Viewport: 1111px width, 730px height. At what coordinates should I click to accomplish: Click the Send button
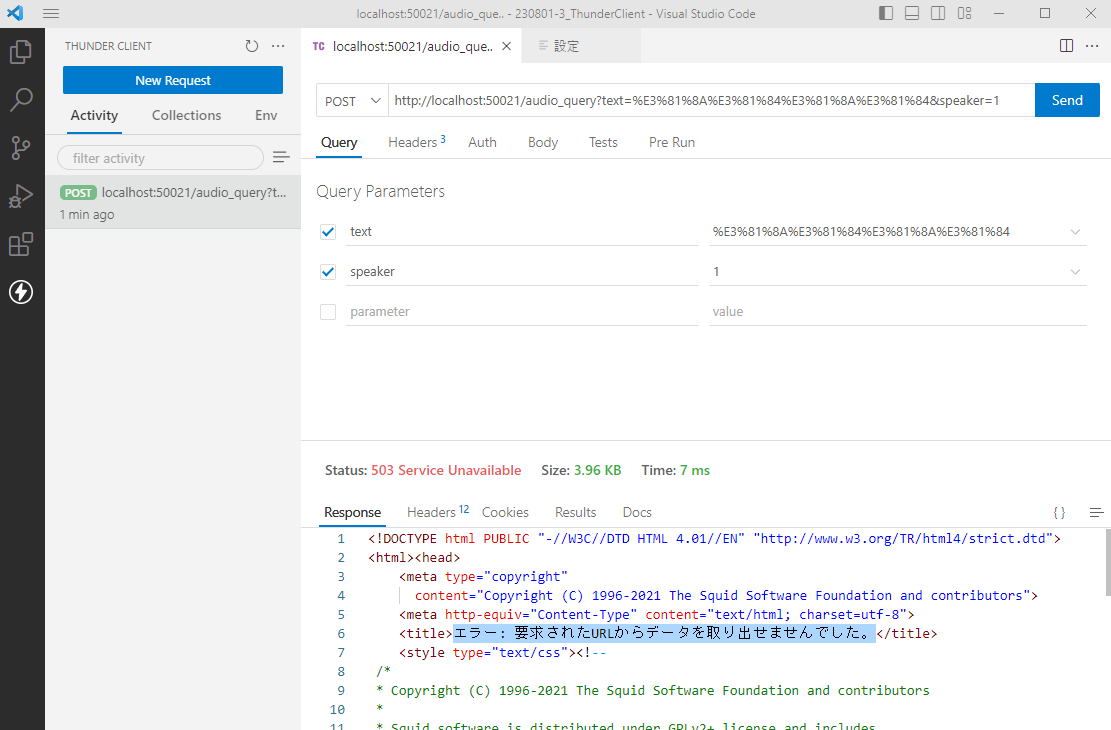[1067, 101]
